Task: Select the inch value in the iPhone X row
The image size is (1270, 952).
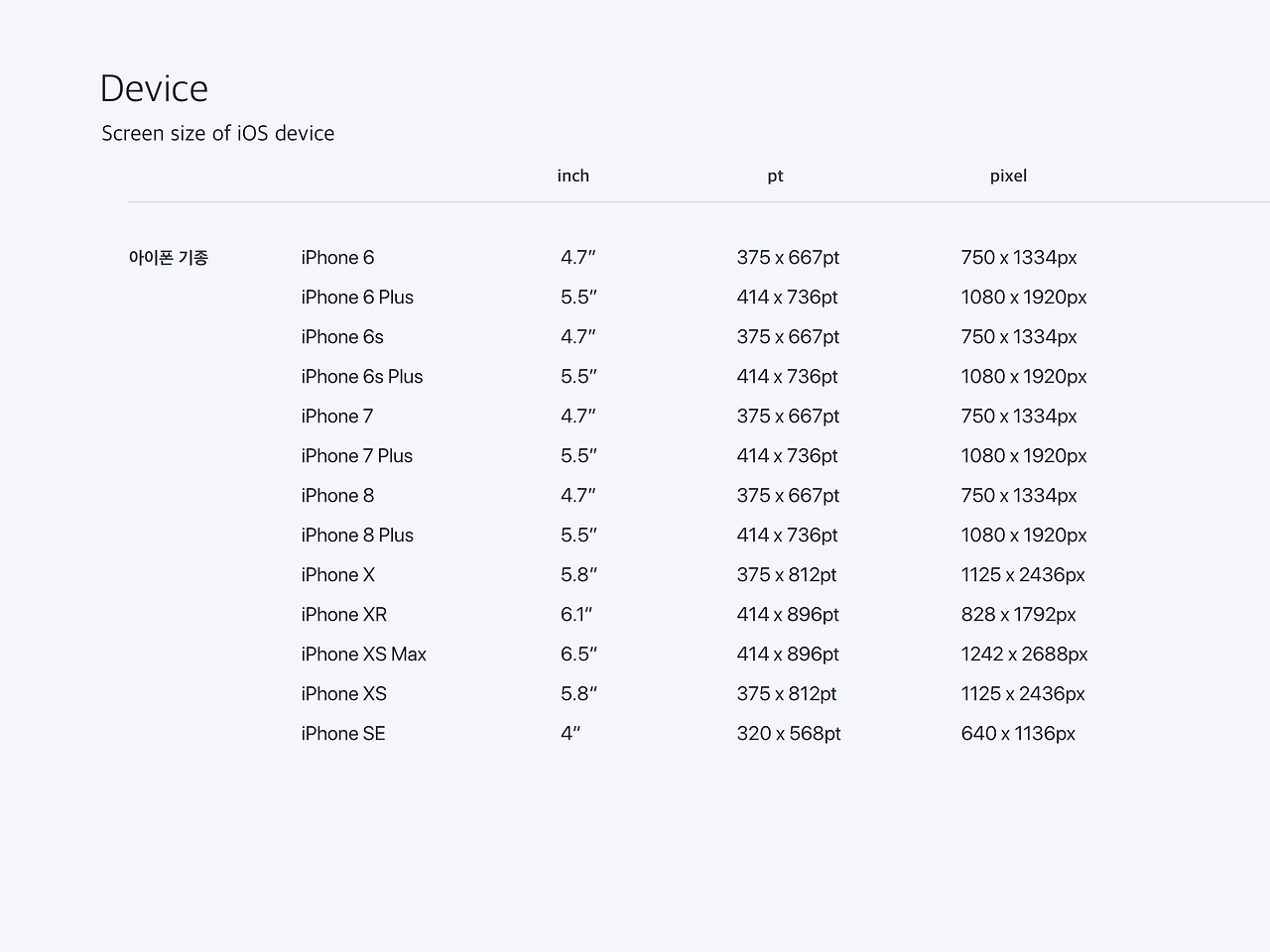Action: coord(578,575)
